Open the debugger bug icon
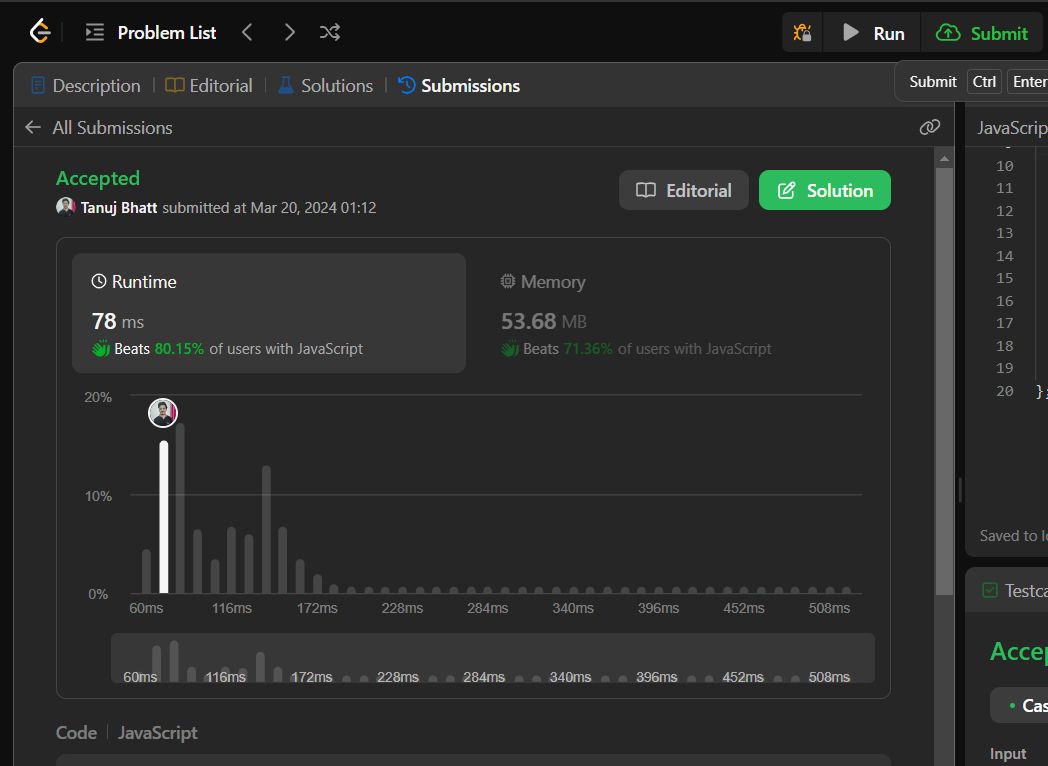Viewport: 1048px width, 766px height. tap(802, 33)
